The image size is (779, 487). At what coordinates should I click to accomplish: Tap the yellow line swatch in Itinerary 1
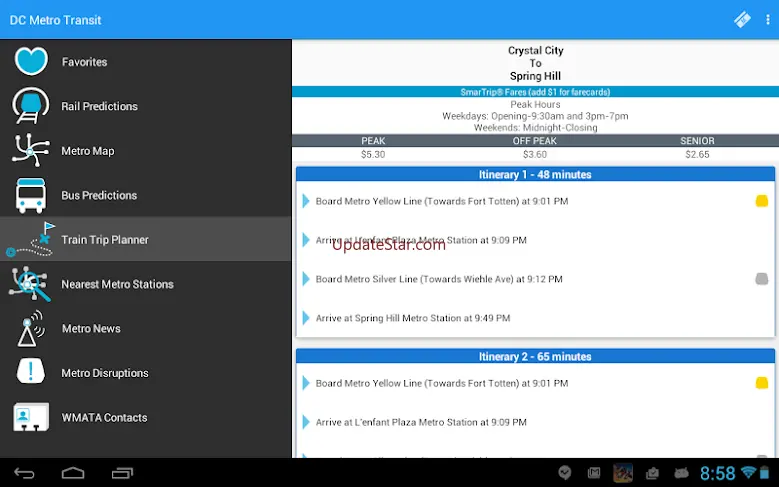click(762, 201)
